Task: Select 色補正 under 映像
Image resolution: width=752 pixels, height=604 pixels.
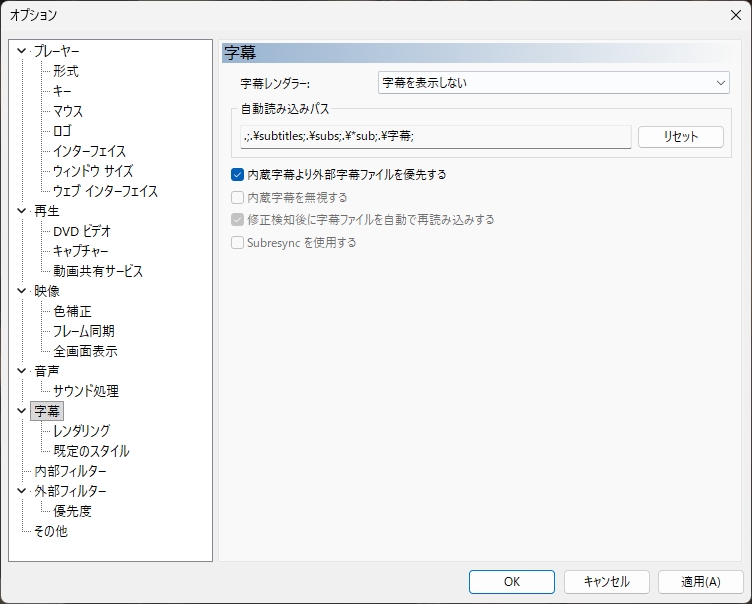Action: 72,311
